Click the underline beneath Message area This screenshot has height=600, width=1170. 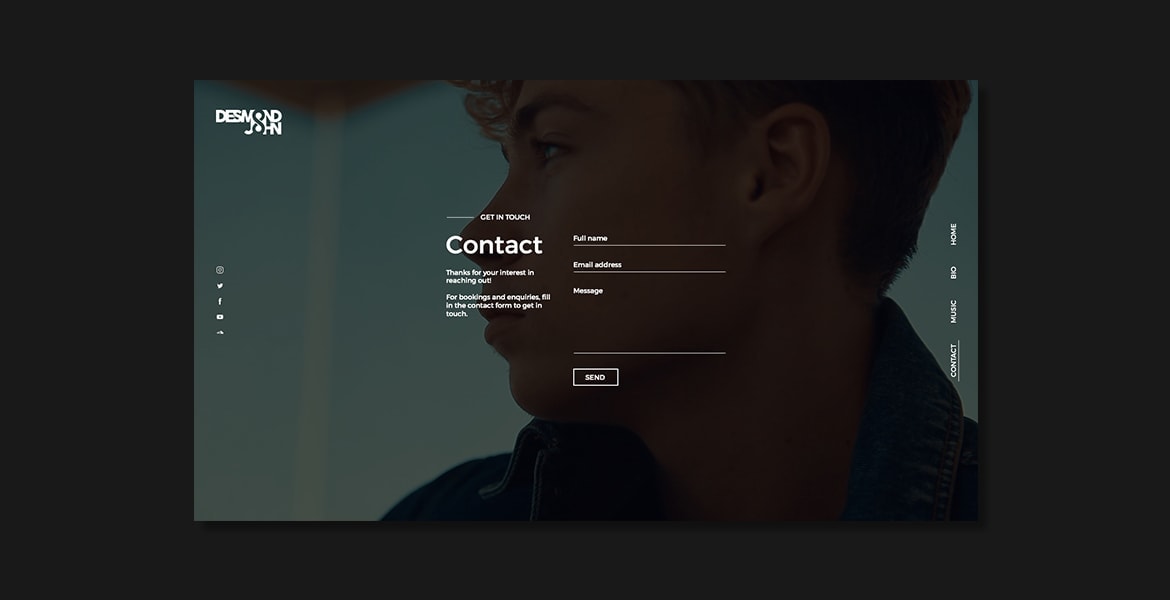649,353
